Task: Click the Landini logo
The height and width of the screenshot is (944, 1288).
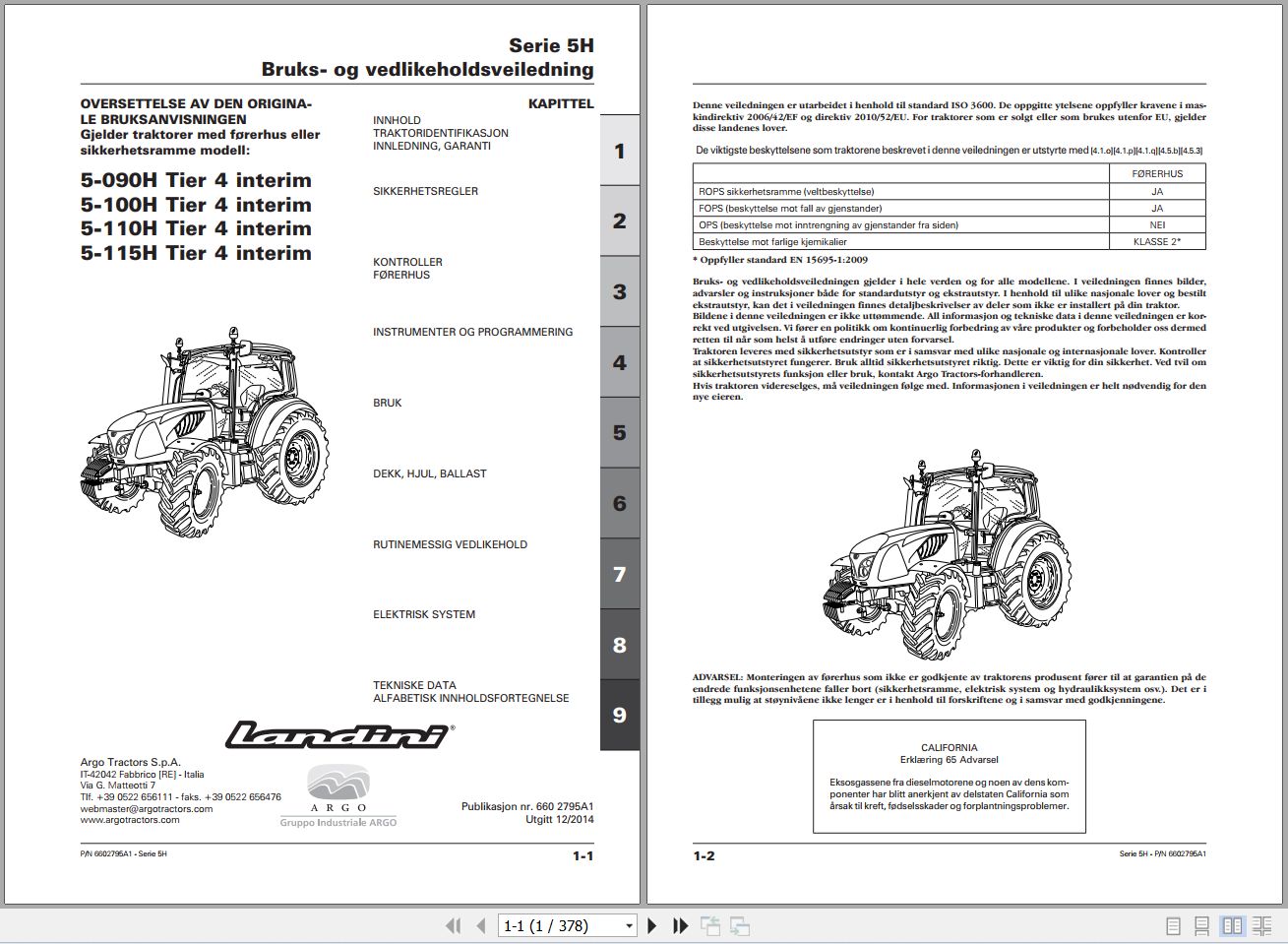Action: click(x=338, y=734)
